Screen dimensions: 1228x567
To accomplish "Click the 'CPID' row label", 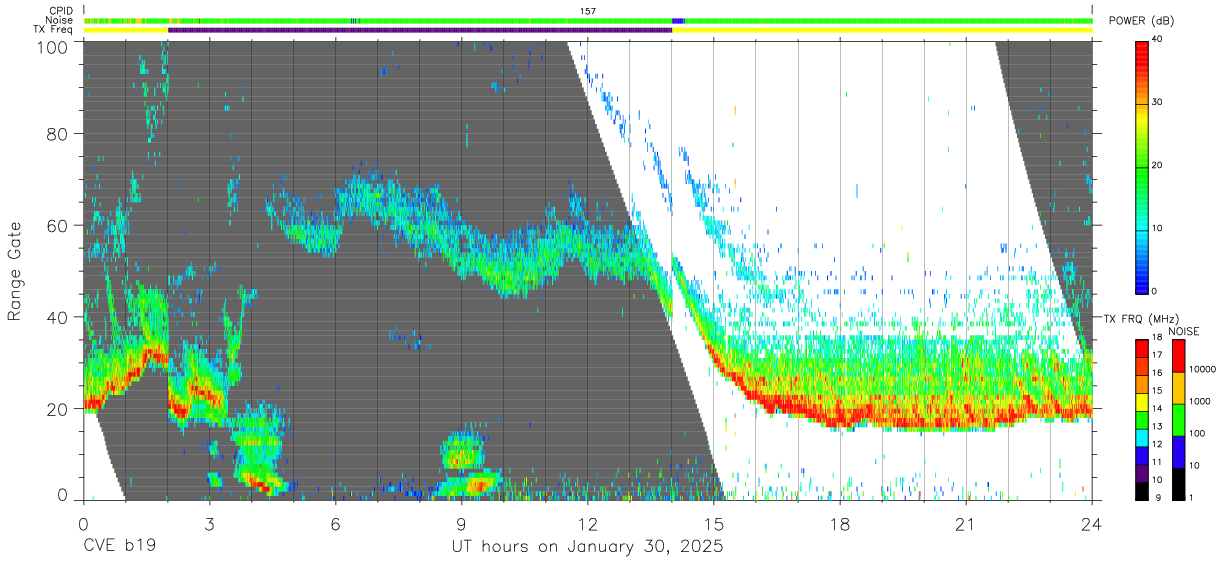I will point(61,11).
